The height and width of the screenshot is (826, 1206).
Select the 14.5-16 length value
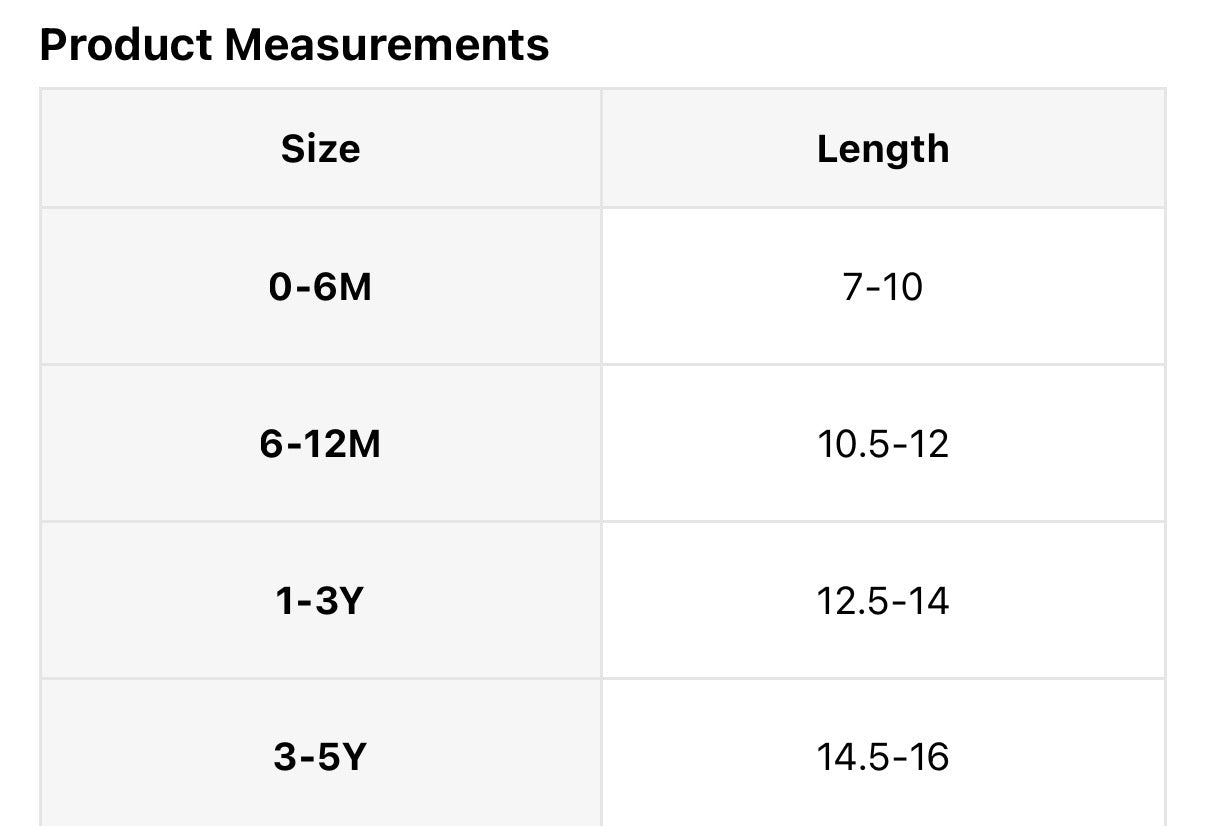(x=882, y=757)
